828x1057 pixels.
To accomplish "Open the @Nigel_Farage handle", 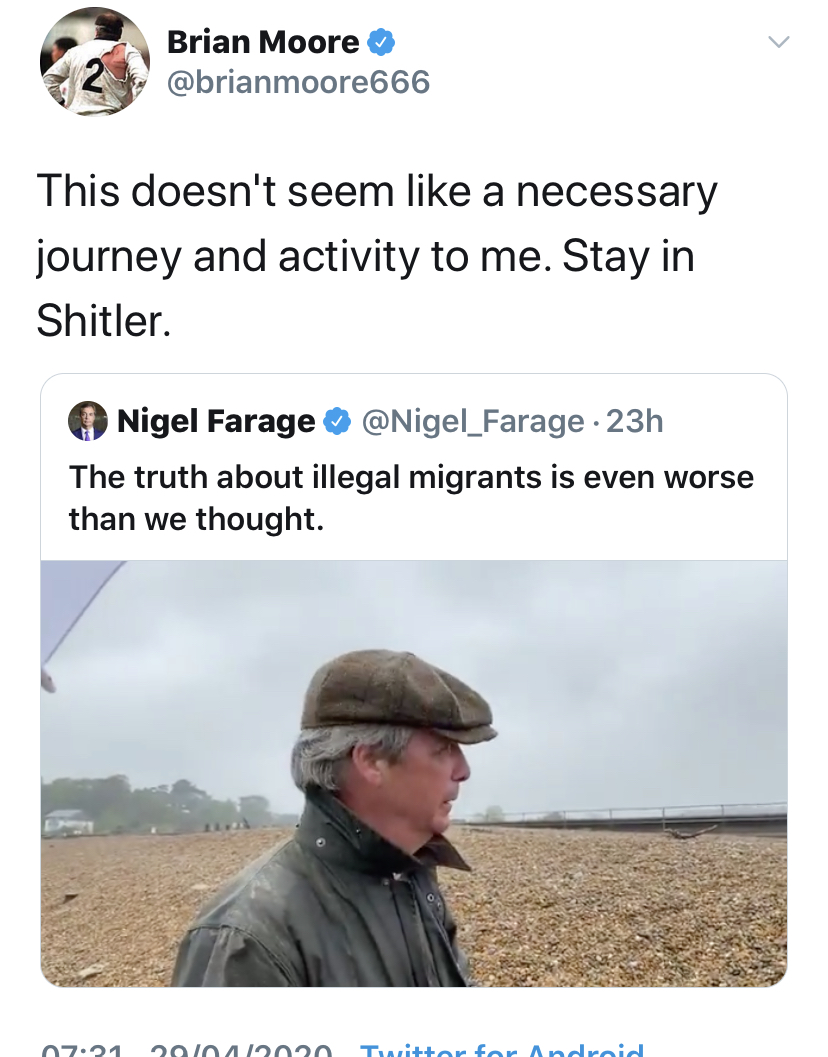I will 472,422.
